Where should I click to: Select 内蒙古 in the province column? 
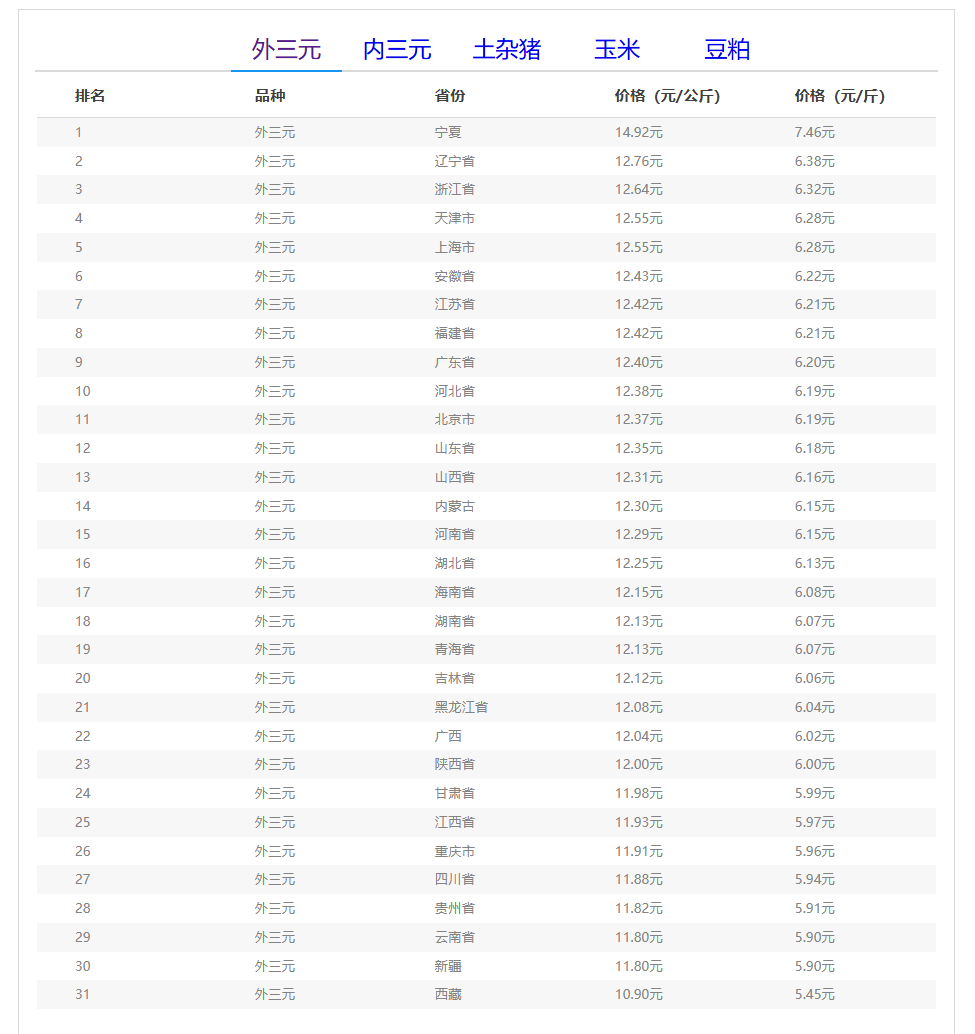click(454, 506)
